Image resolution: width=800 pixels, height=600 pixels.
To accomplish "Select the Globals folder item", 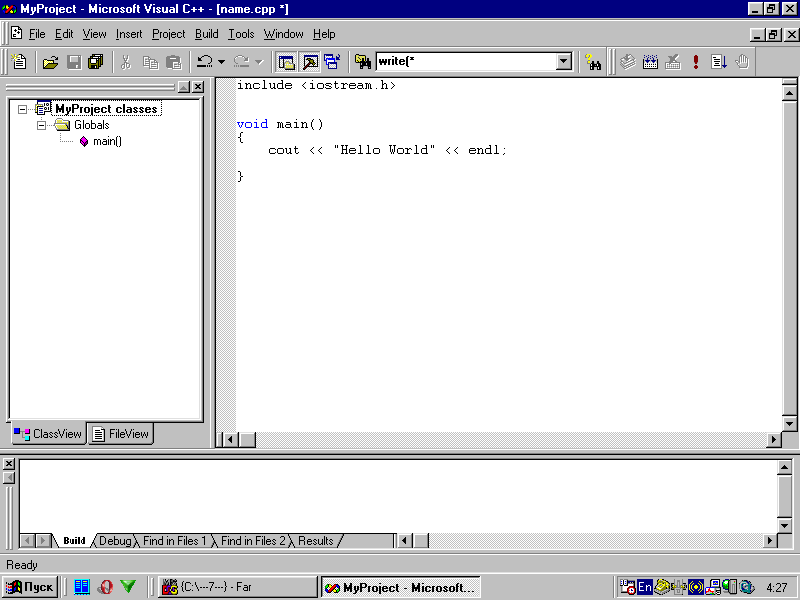I will click(x=91, y=125).
